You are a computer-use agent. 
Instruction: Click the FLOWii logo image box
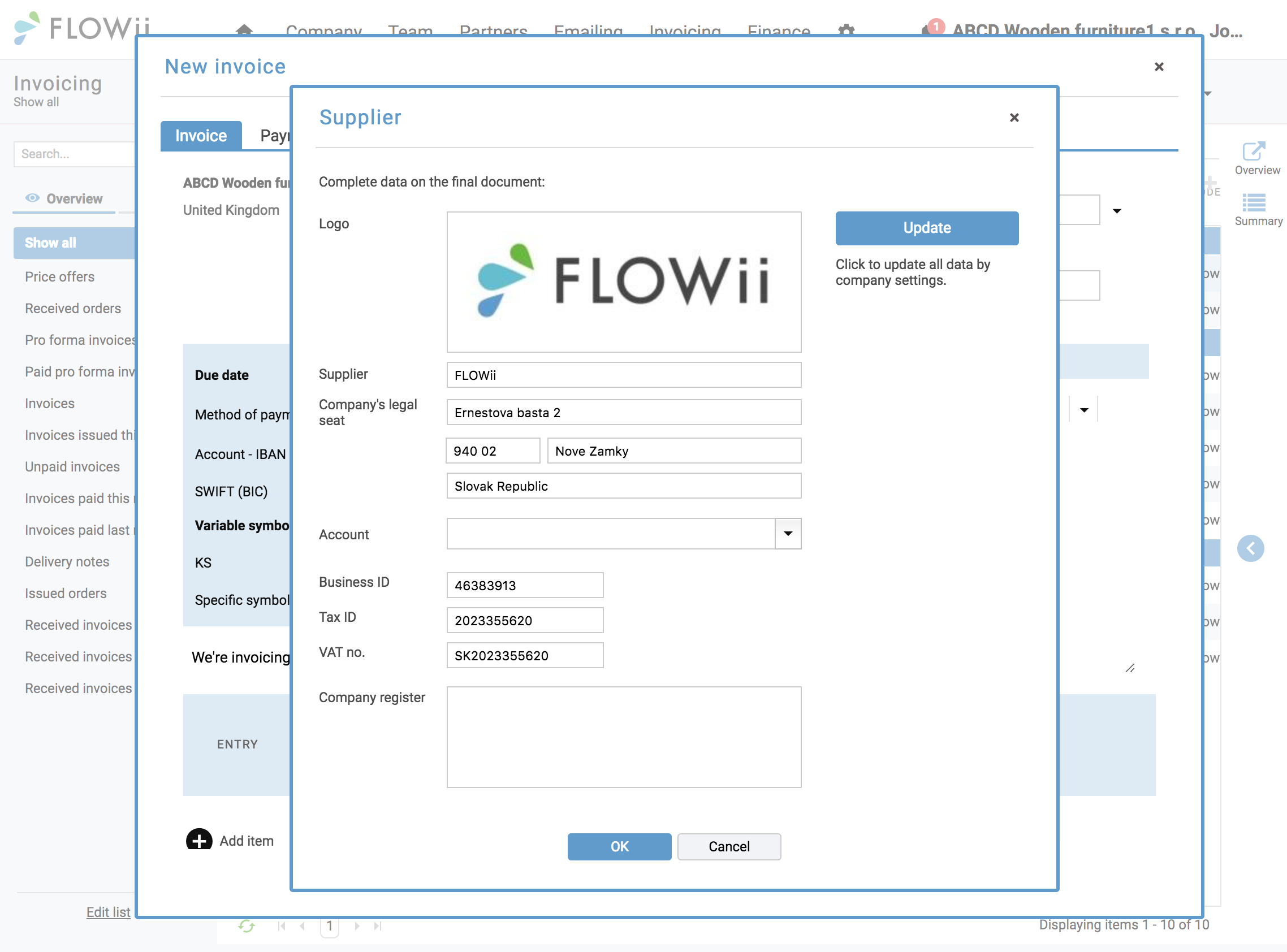click(x=623, y=282)
